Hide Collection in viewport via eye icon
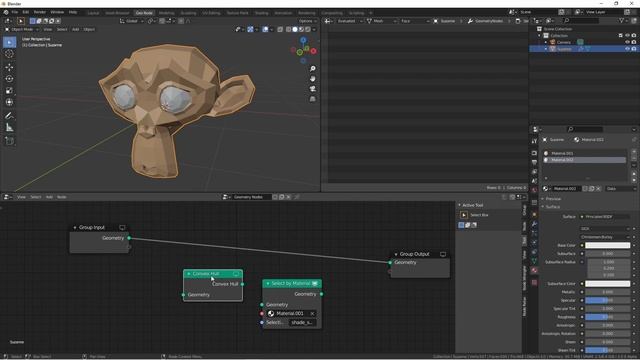 tap(627, 36)
